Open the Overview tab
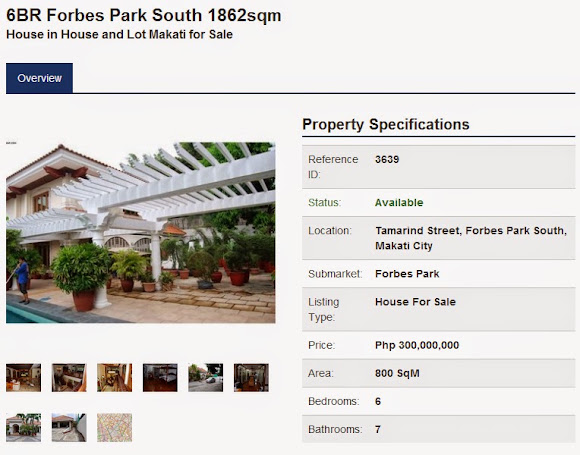The height and width of the screenshot is (455, 580). point(39,78)
